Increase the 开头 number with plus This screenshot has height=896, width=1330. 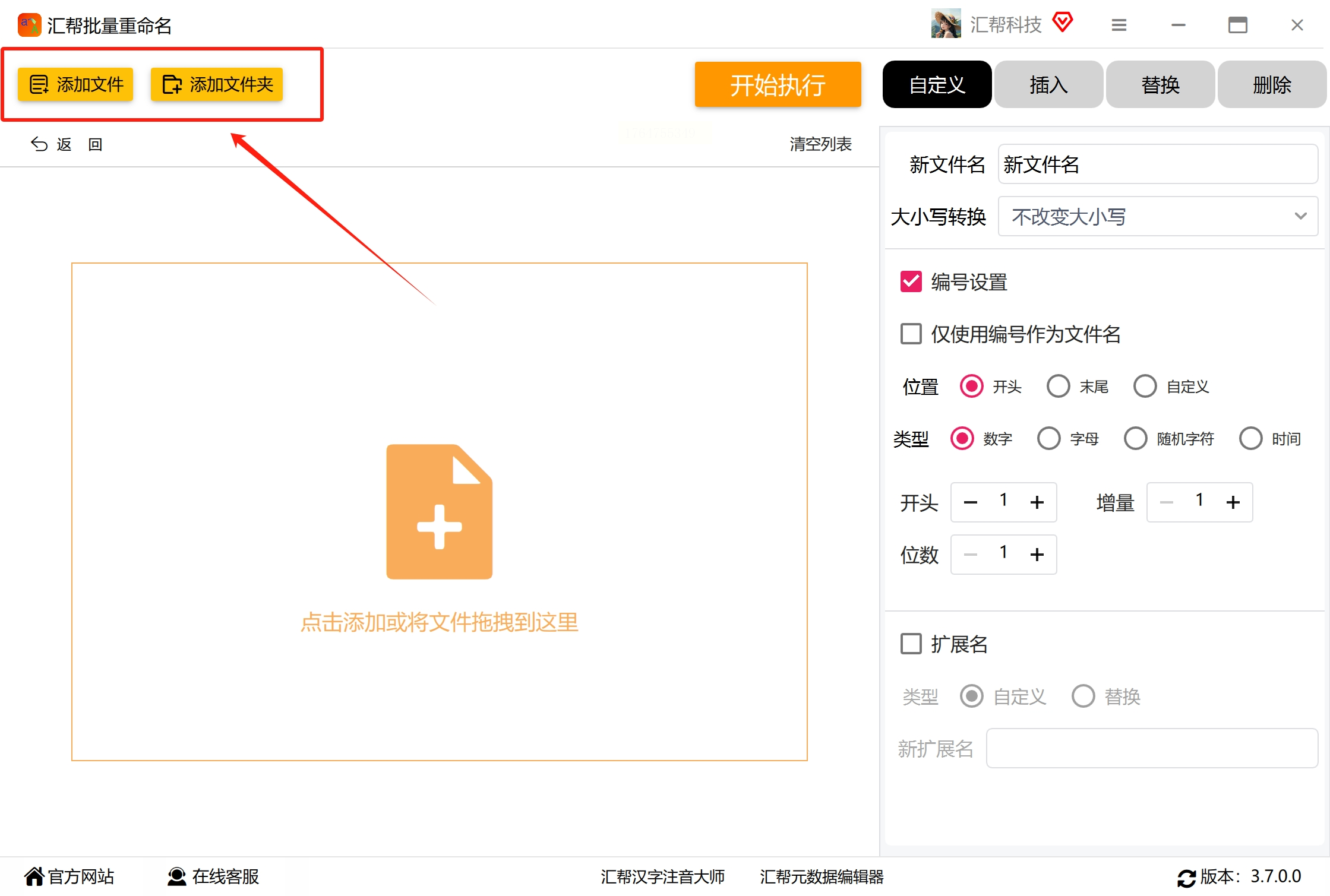(1037, 502)
